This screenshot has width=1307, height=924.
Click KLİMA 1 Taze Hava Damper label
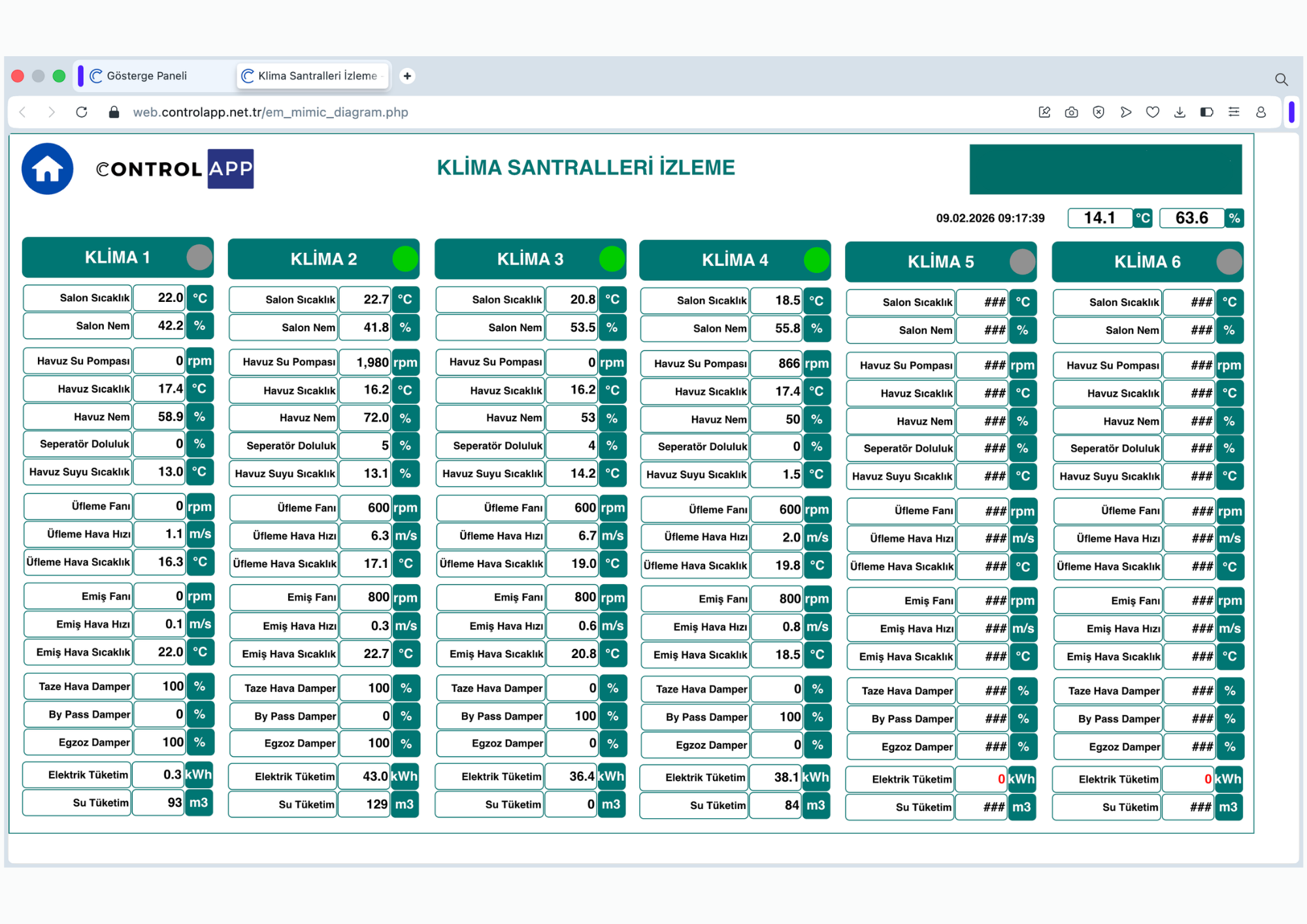[78, 686]
